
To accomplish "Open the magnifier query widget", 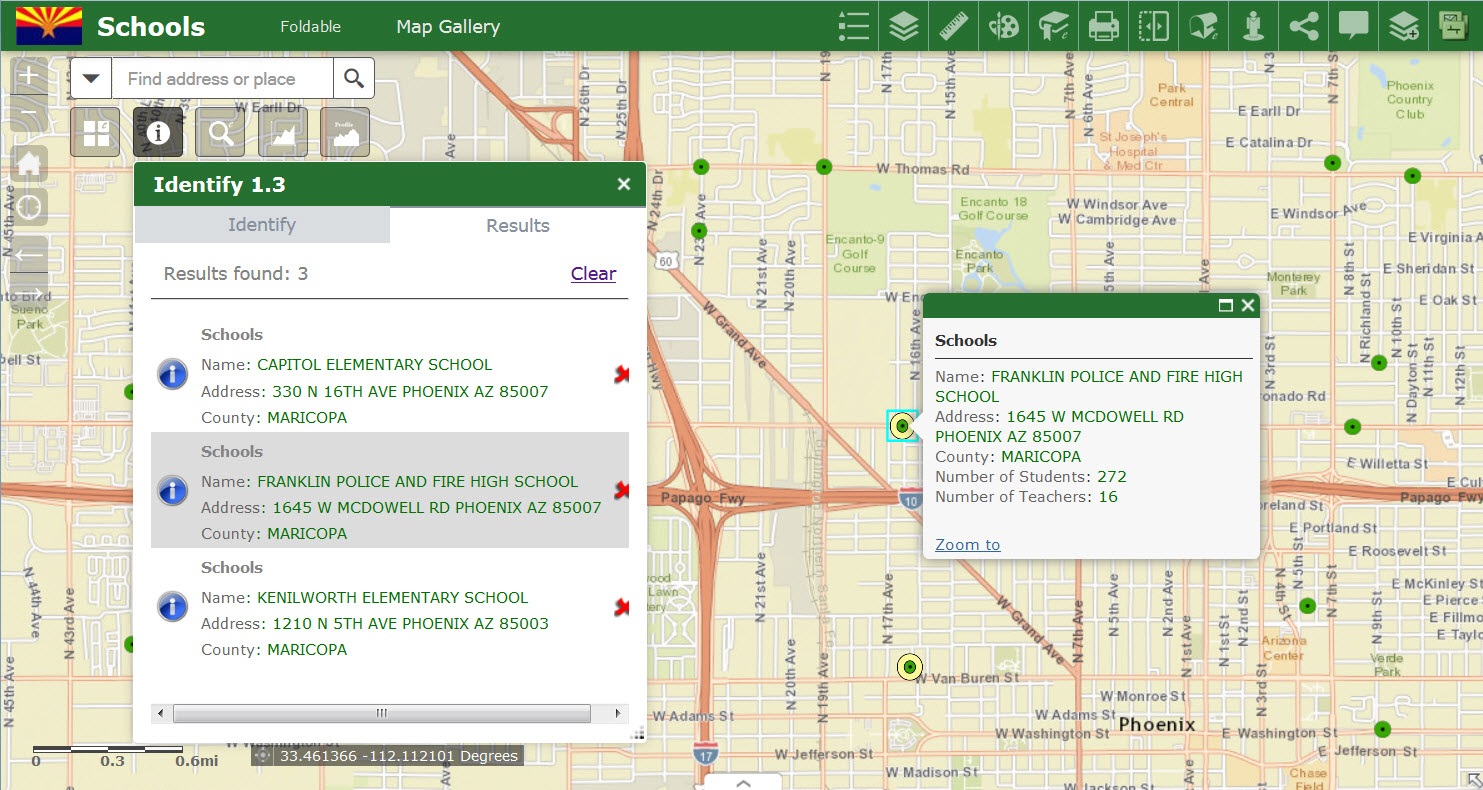I will point(220,132).
